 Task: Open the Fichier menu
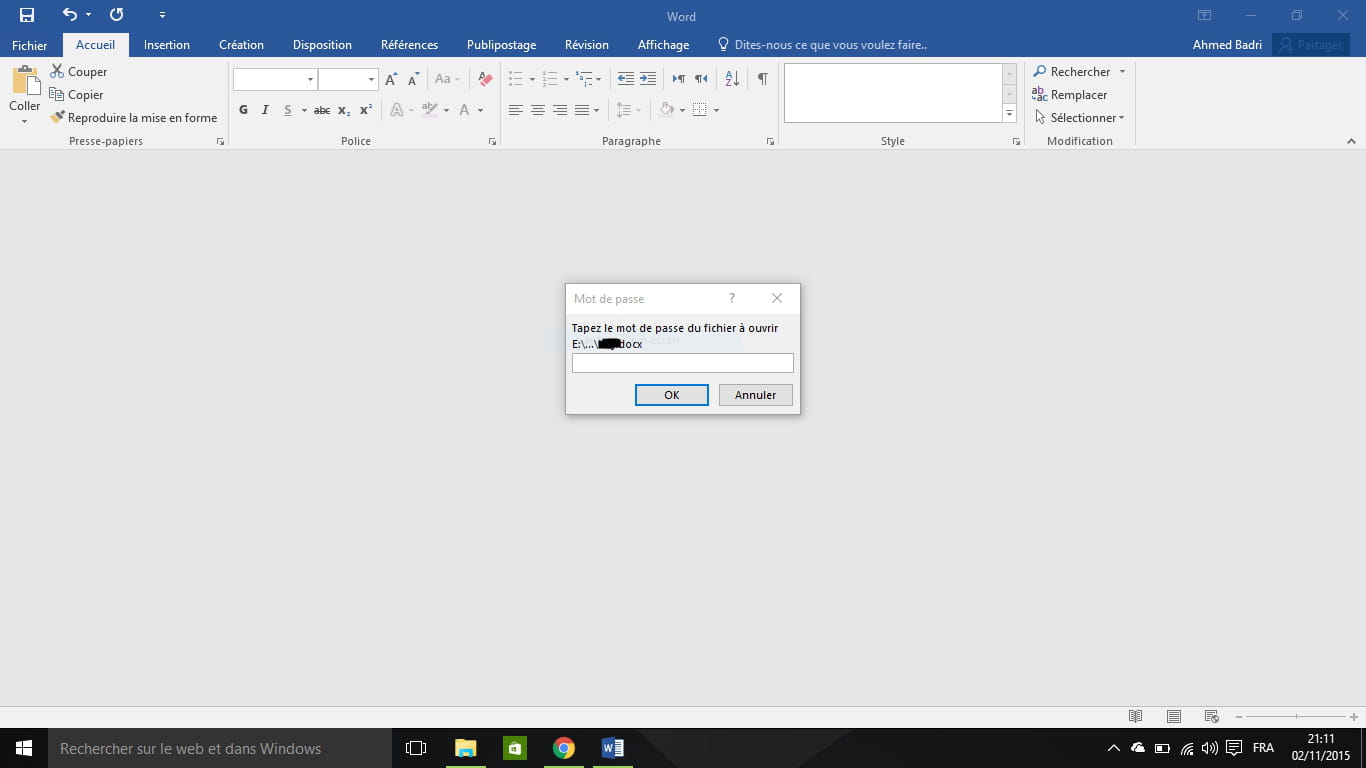pos(30,45)
